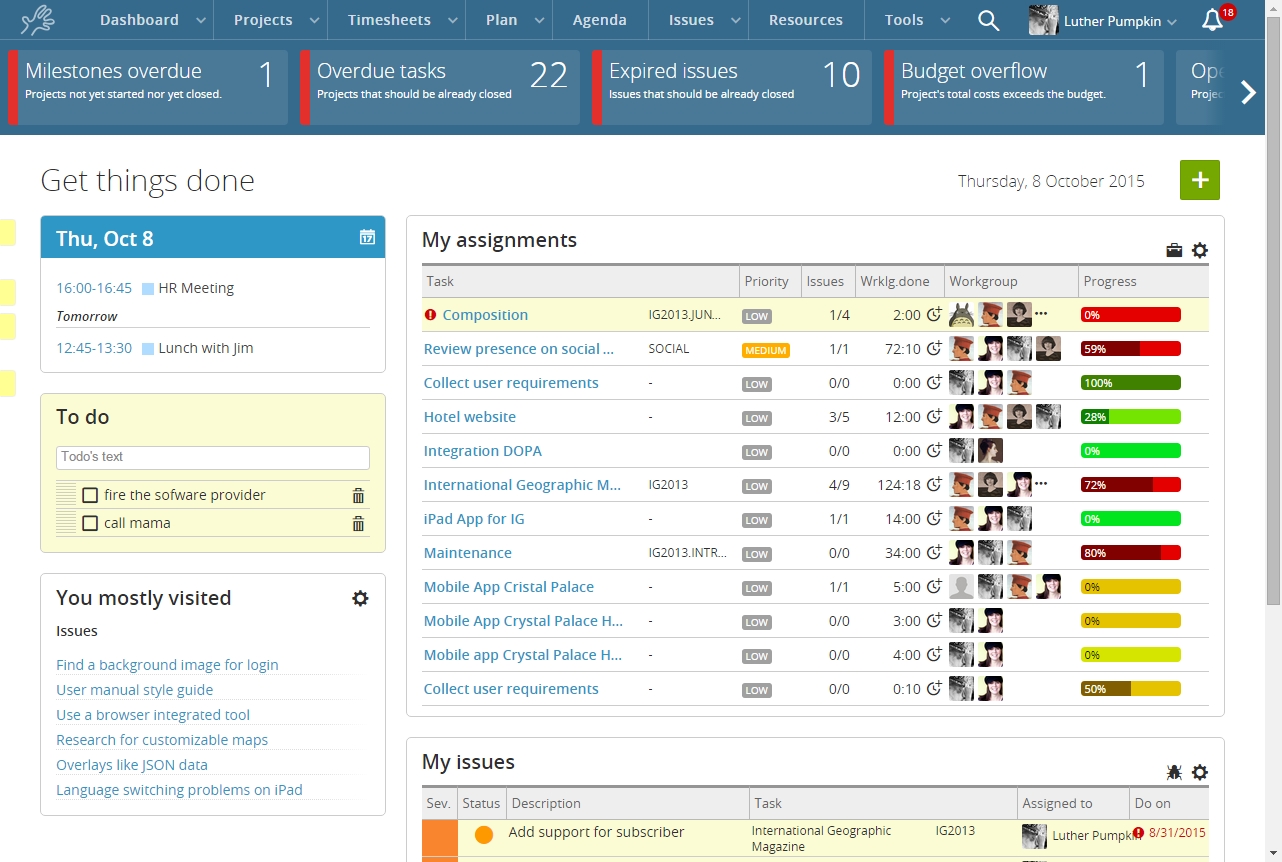Expand the Dashboard menu dropdown arrow
Screen dimensions: 1282x862
200,20
